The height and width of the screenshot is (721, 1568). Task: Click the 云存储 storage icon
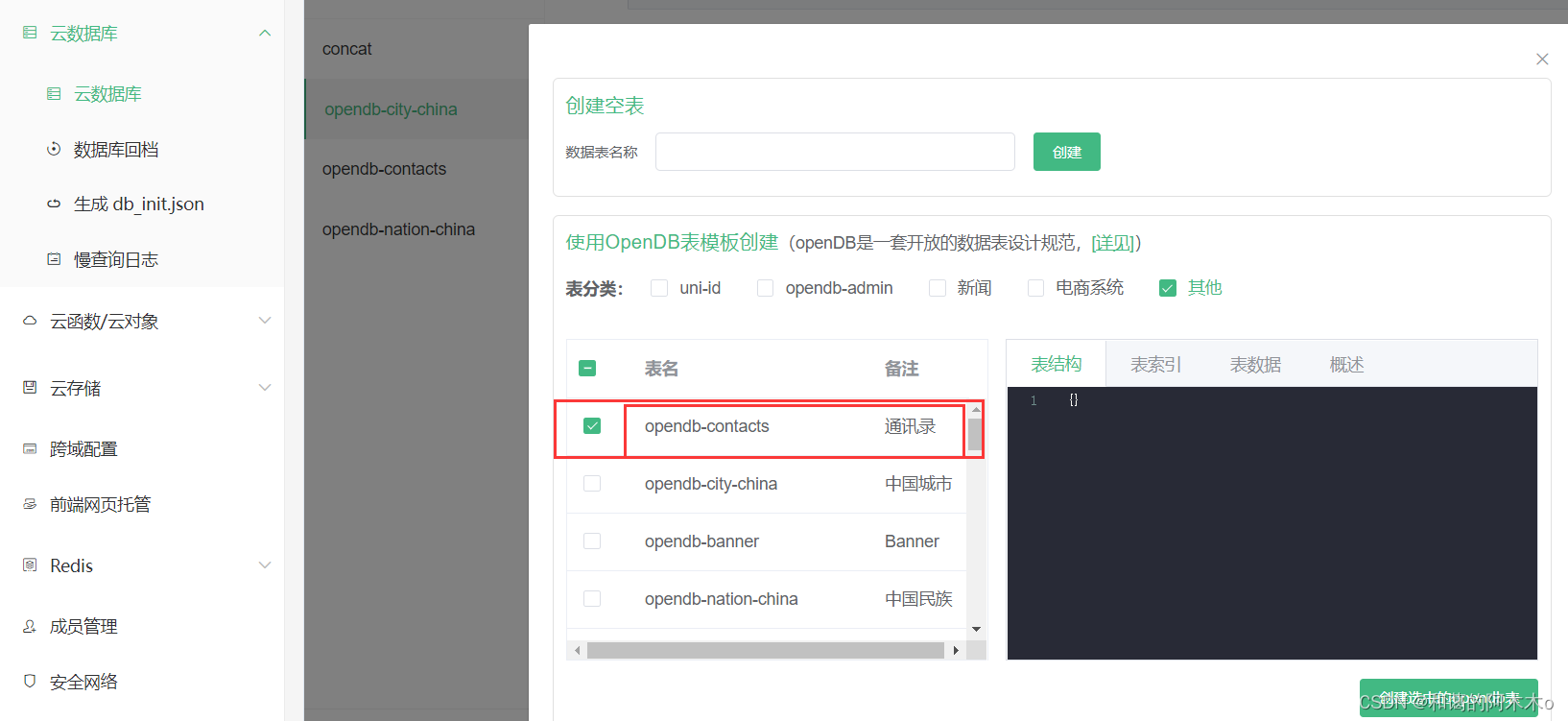coord(30,388)
